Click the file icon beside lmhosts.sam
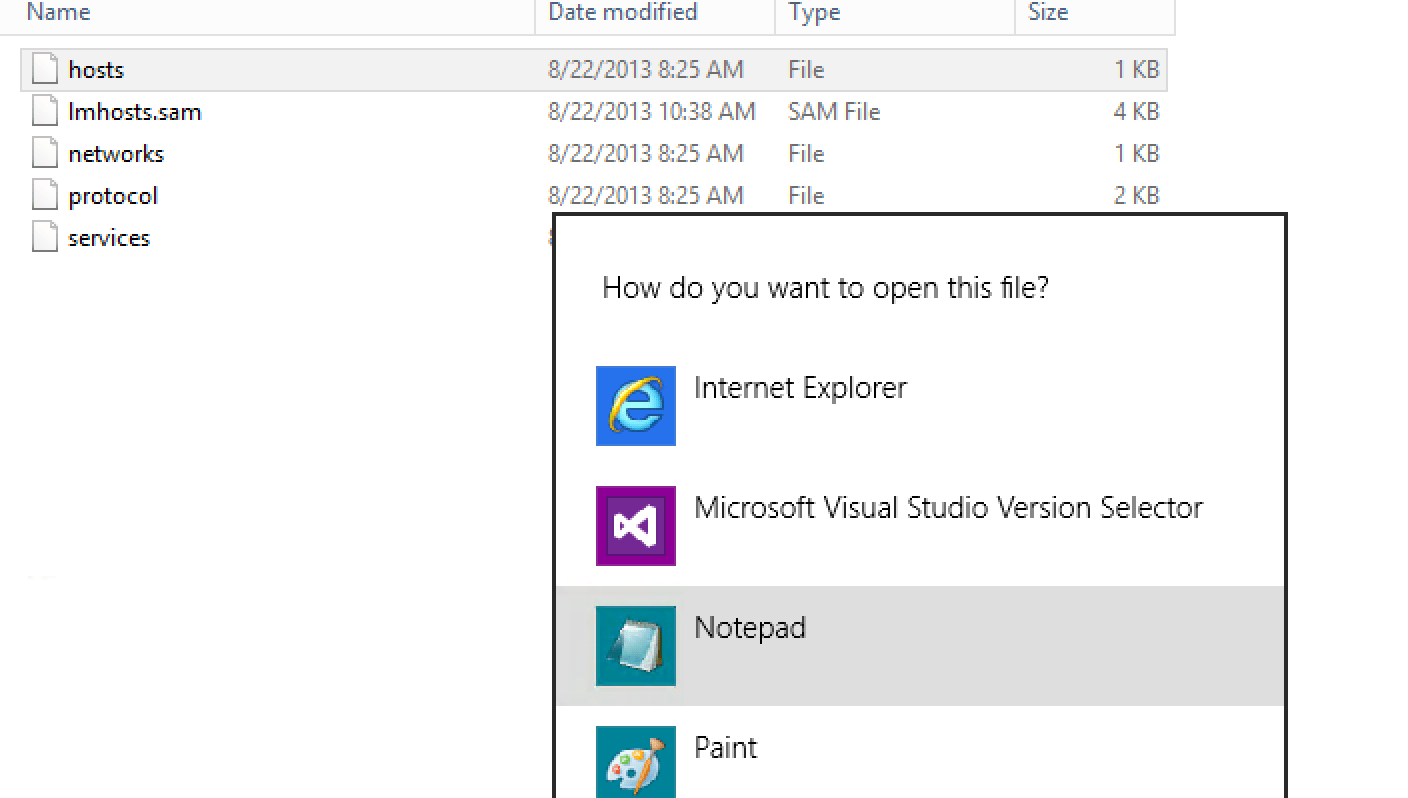 (44, 111)
